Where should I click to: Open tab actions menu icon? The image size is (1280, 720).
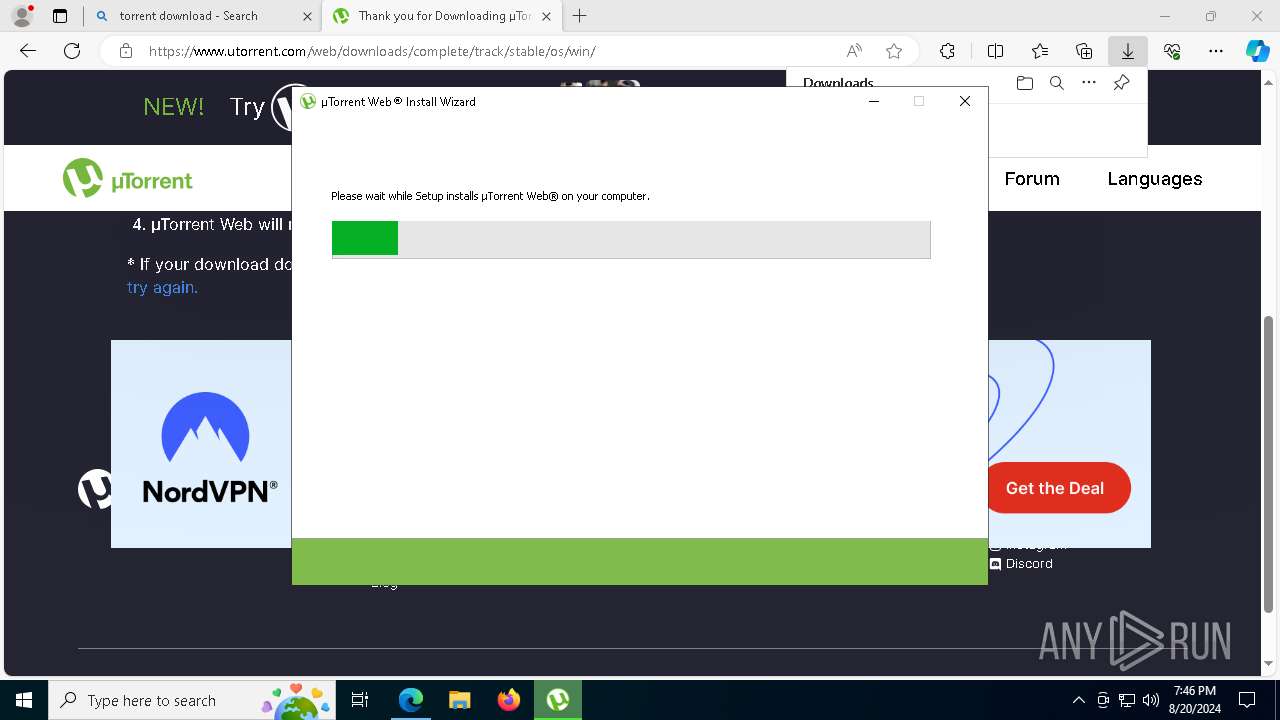60,16
